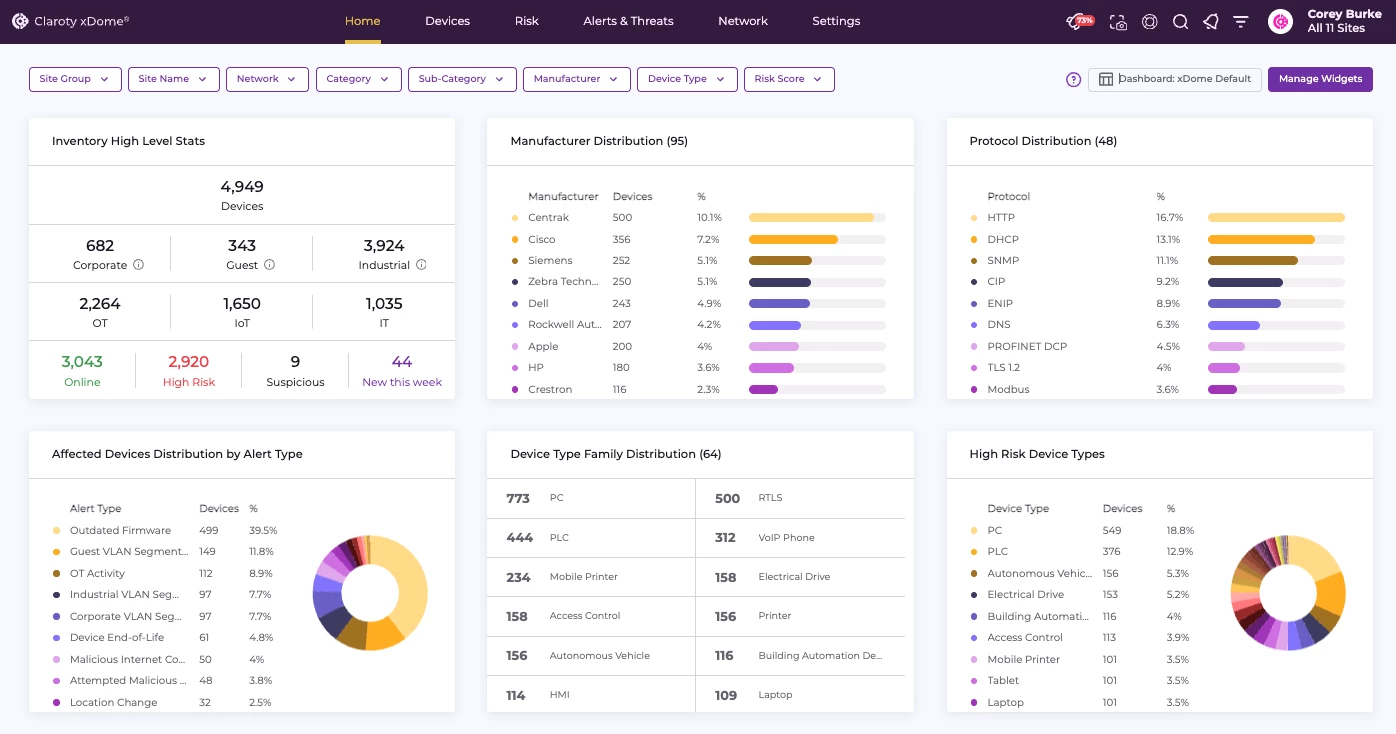Click the question mark help icon near dashboard selector
The image size is (1396, 734).
click(x=1074, y=79)
